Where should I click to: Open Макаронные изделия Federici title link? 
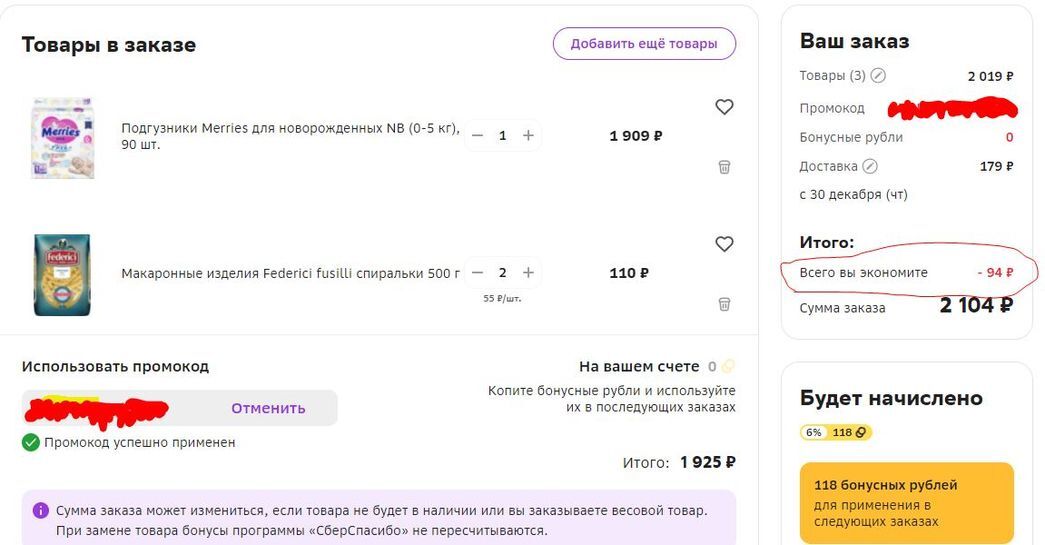[x=290, y=273]
